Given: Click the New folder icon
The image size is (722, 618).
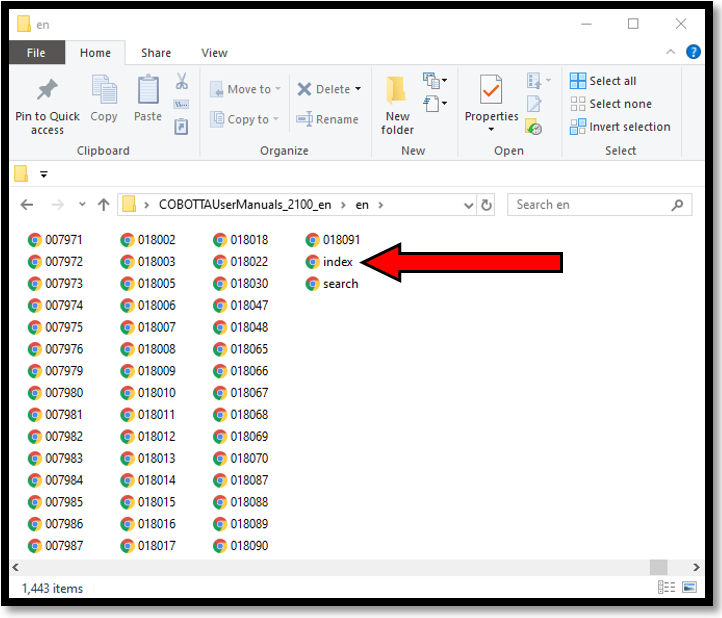Looking at the screenshot, I should [x=396, y=89].
